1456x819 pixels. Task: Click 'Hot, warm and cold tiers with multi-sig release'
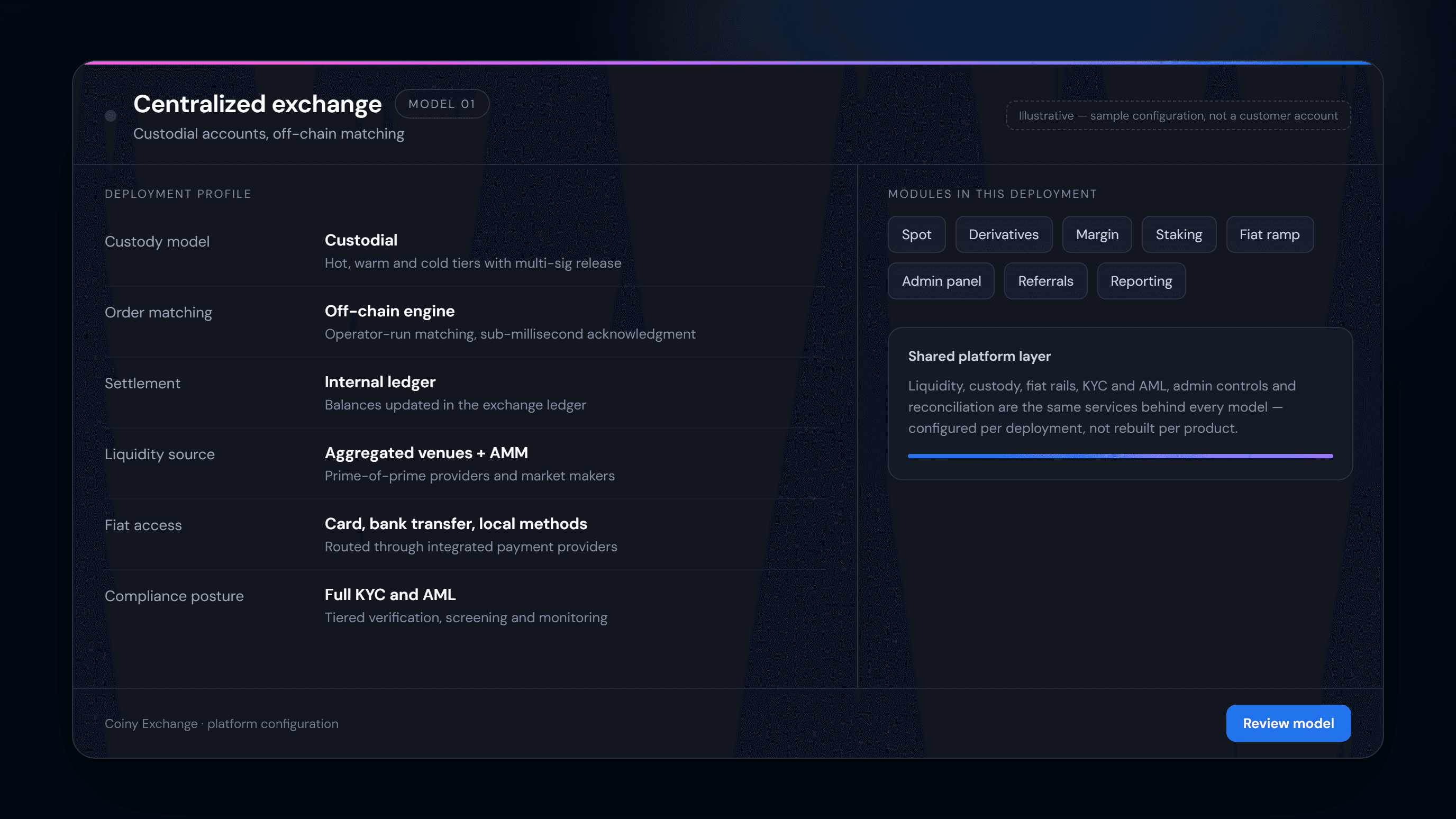(472, 263)
